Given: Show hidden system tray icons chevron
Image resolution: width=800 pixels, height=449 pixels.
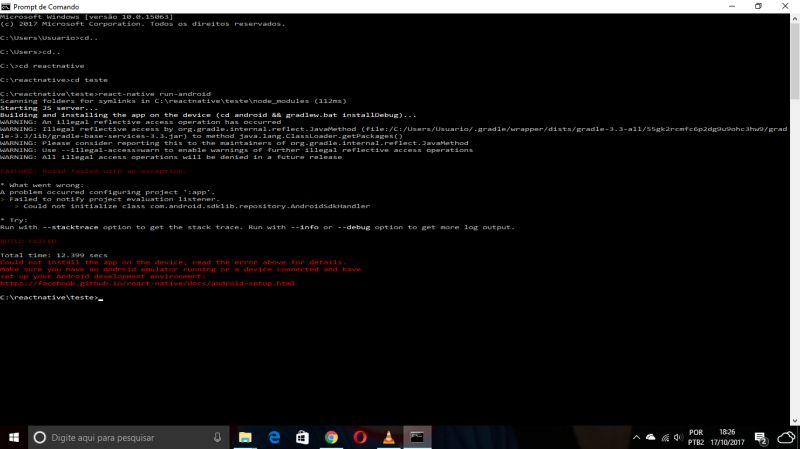Looking at the screenshot, I should pyautogui.click(x=636, y=437).
